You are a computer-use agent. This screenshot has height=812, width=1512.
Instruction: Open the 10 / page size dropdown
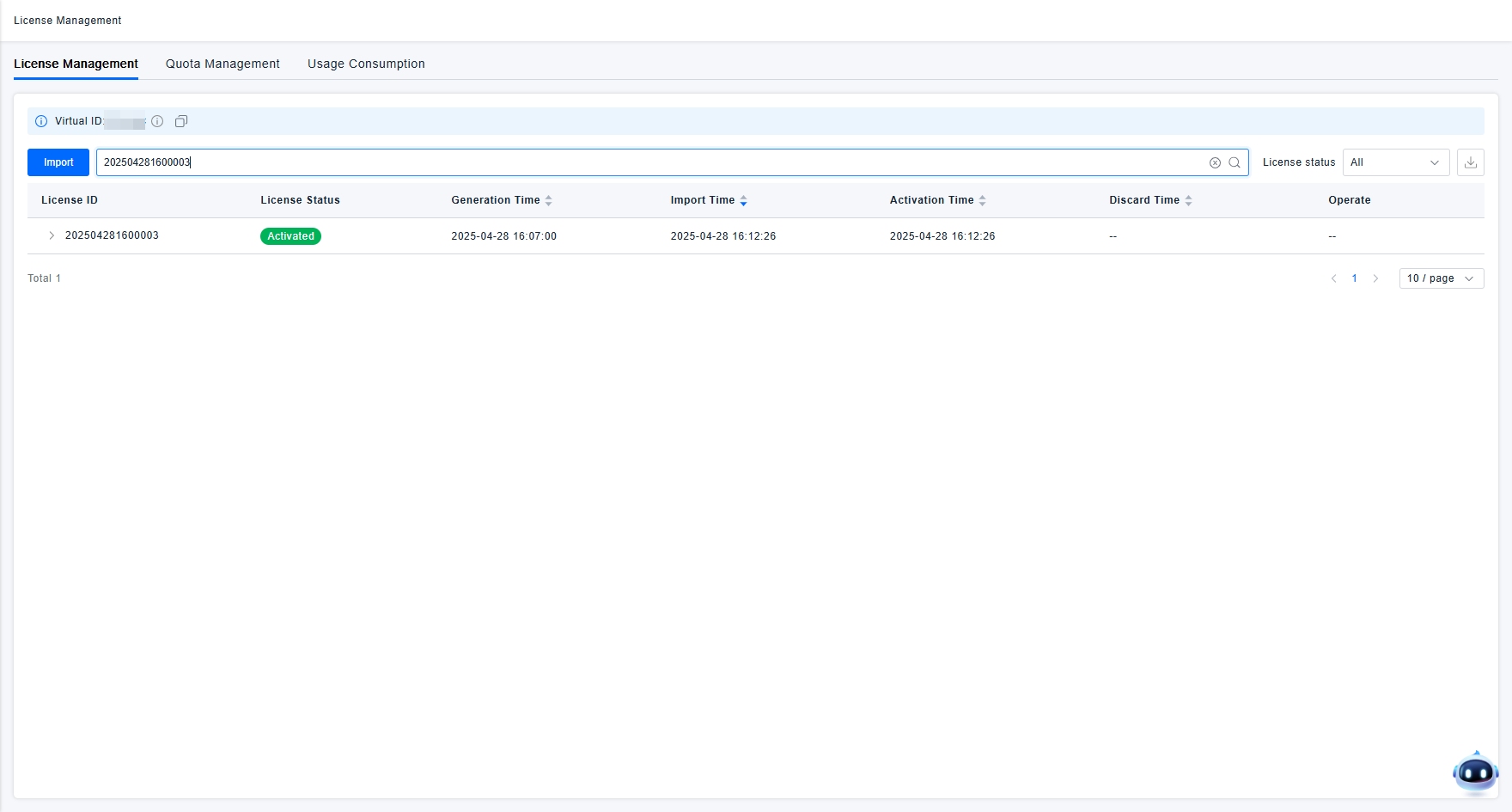coord(1441,278)
